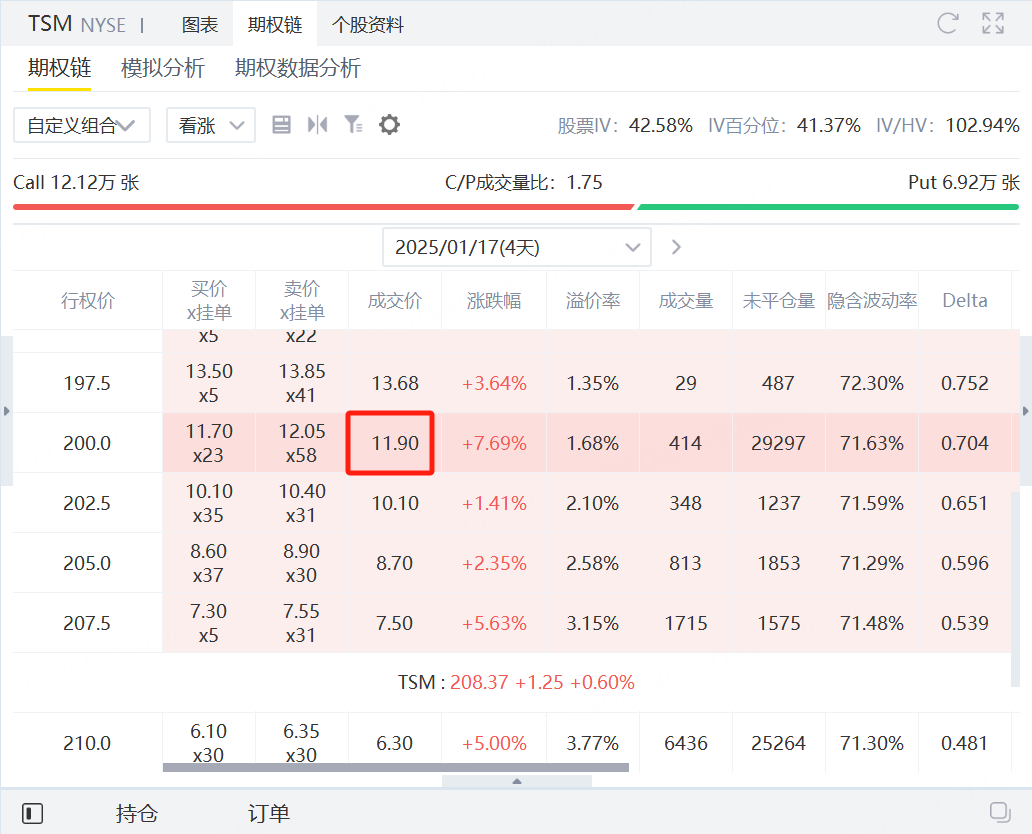Click the refresh icon at top right
This screenshot has width=1032, height=834.
pos(948,24)
